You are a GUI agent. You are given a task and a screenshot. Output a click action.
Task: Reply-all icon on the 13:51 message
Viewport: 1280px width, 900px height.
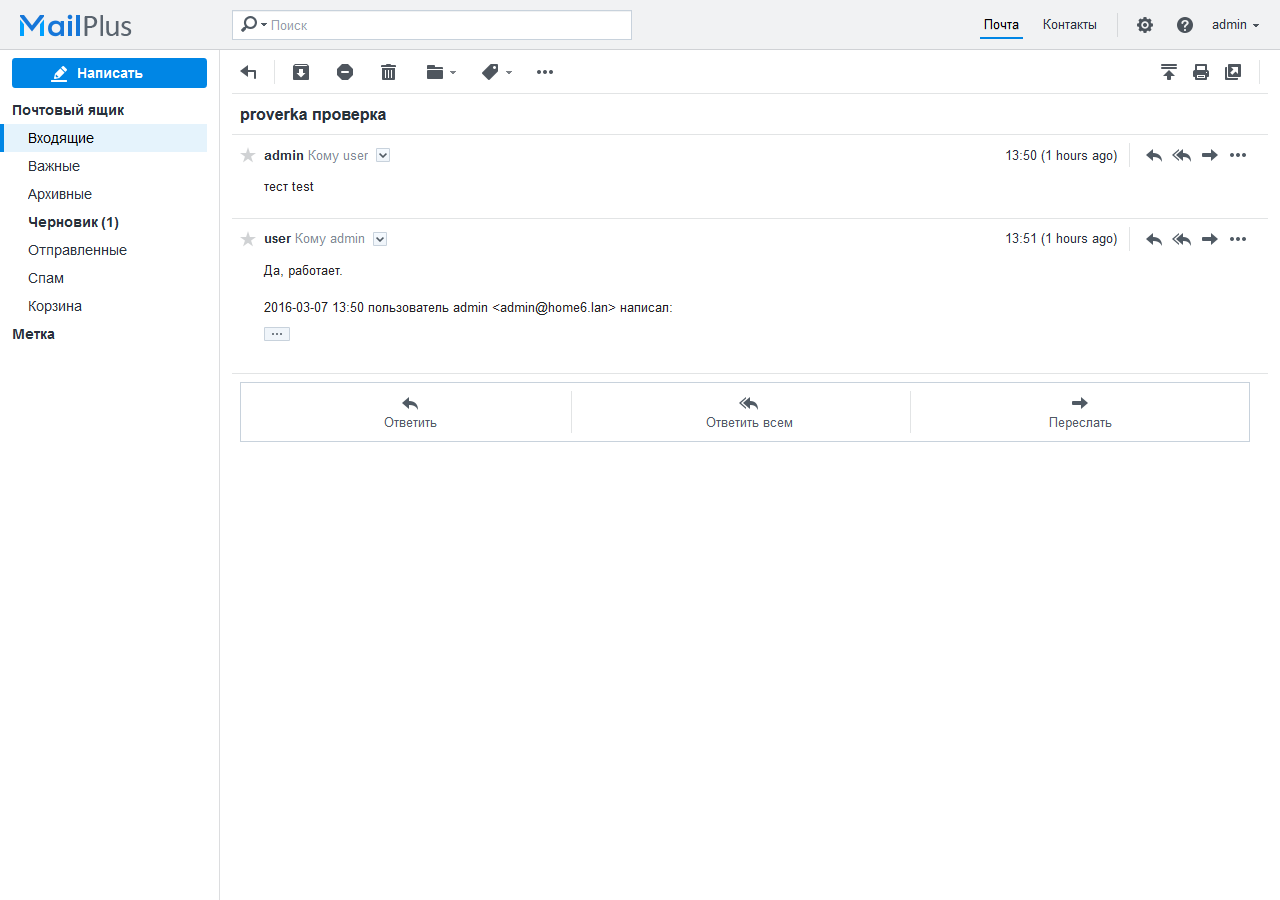pos(1182,239)
